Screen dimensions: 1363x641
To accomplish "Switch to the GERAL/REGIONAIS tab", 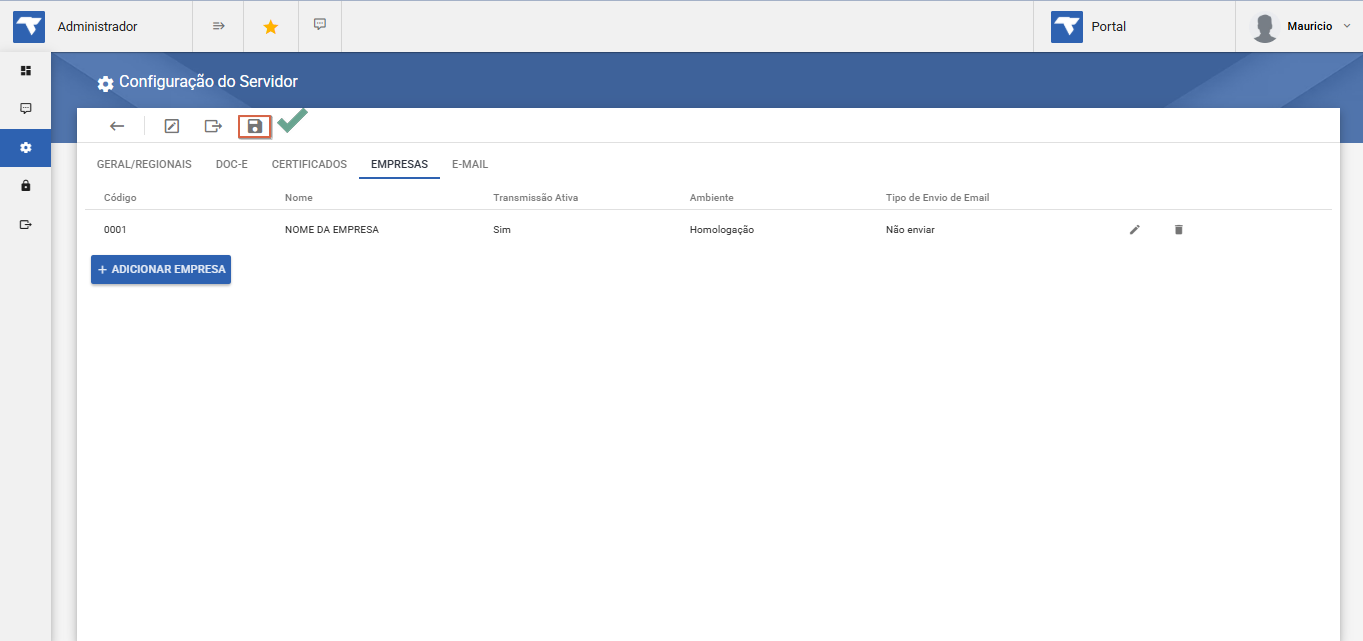I will pyautogui.click(x=144, y=164).
